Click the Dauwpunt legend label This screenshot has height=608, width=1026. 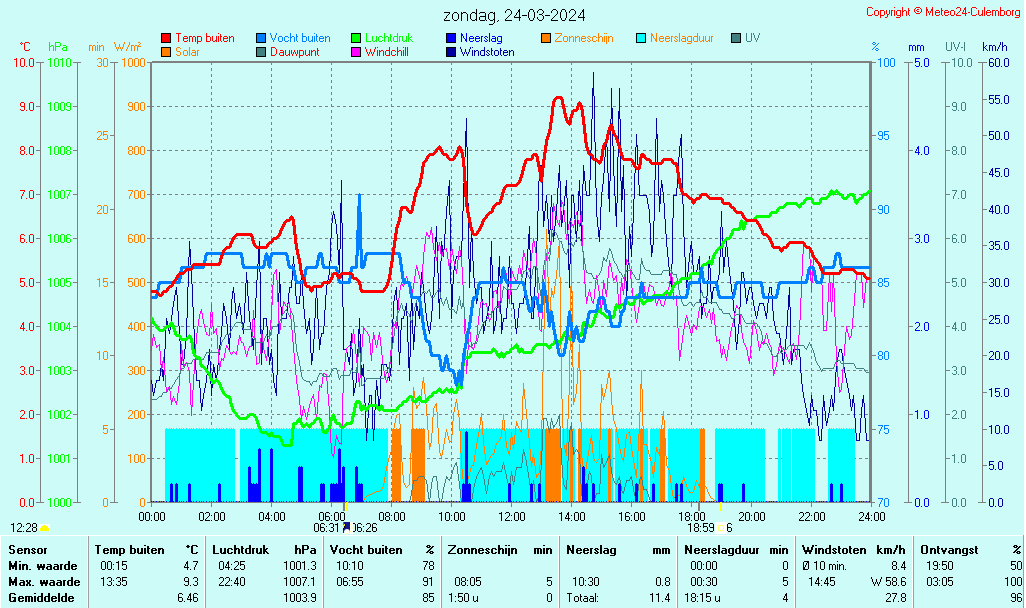[x=294, y=52]
